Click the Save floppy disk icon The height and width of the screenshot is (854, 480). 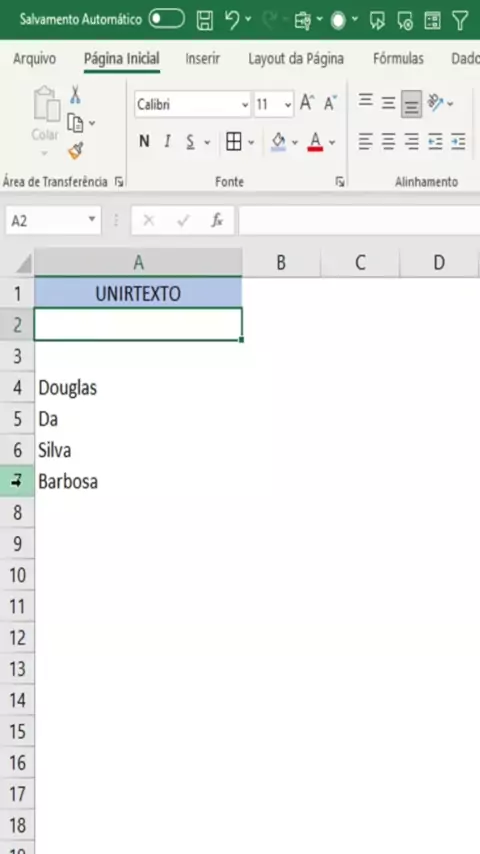pyautogui.click(x=205, y=20)
